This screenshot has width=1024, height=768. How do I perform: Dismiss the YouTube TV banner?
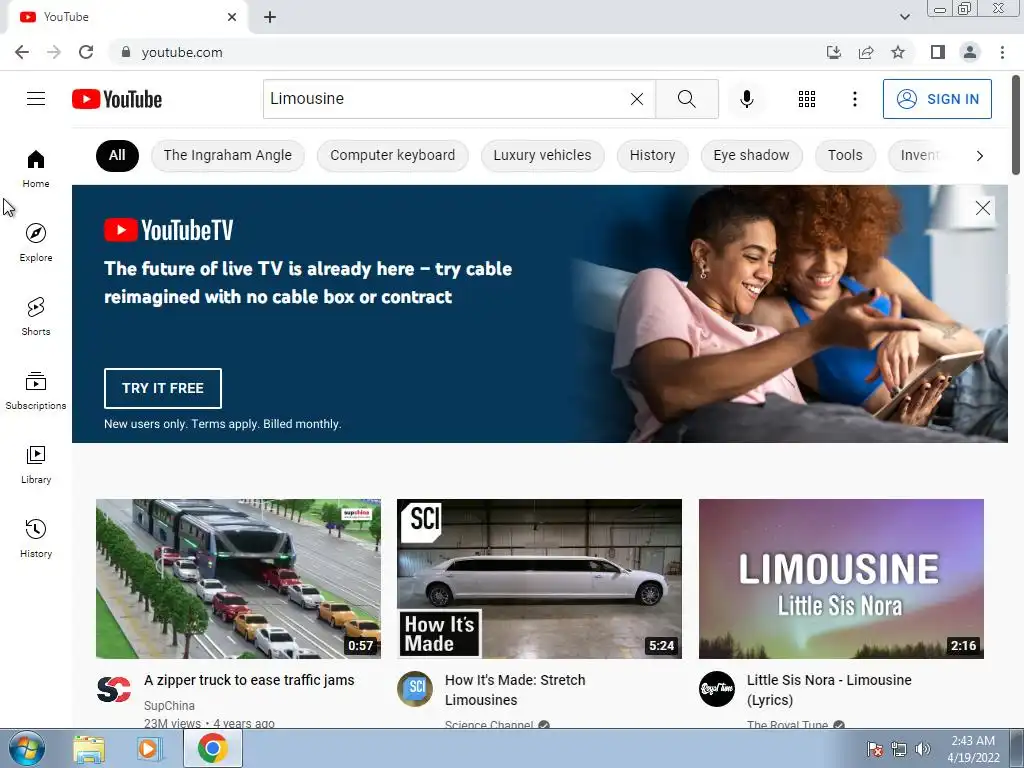(x=982, y=208)
